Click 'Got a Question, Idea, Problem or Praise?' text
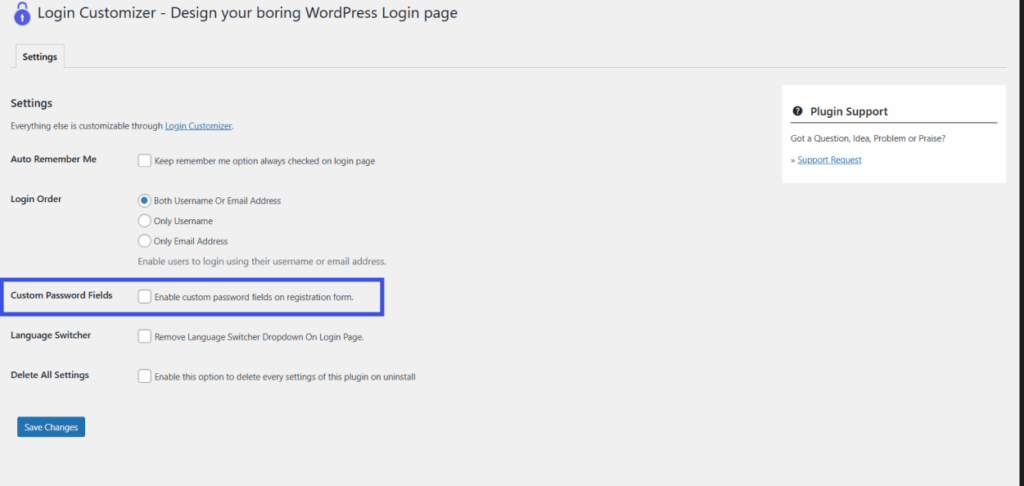Screen dimensions: 1024x486 tap(868, 138)
